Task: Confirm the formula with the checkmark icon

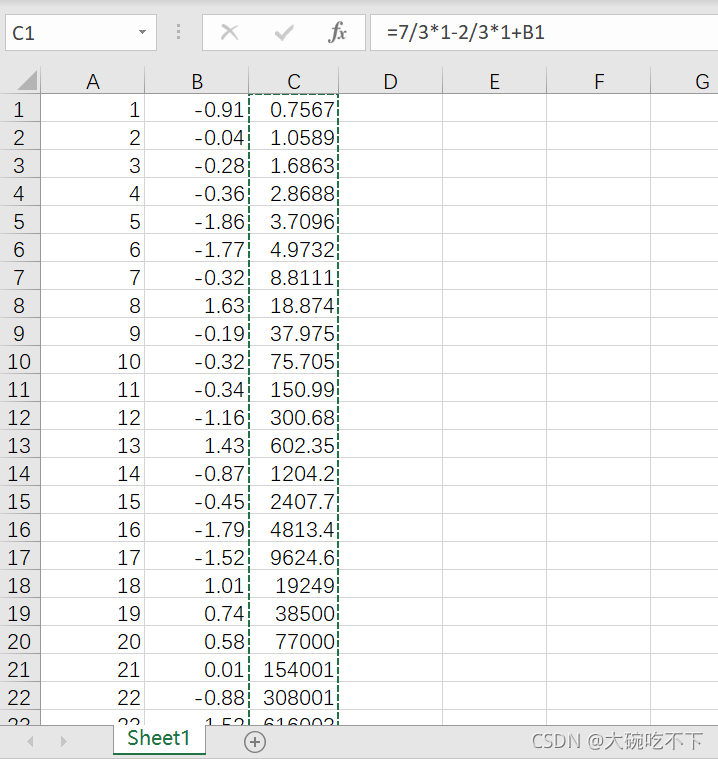Action: pyautogui.click(x=283, y=33)
